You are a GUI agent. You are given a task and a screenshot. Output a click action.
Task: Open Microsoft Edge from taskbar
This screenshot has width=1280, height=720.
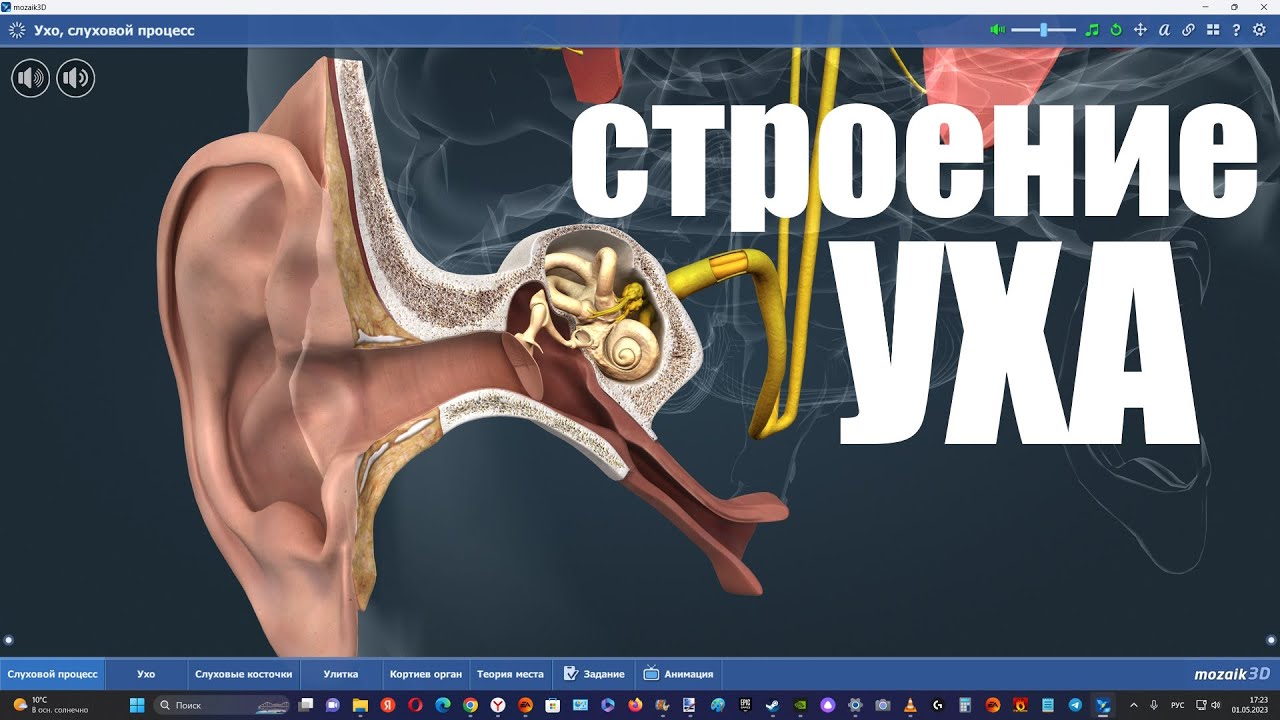pyautogui.click(x=443, y=705)
